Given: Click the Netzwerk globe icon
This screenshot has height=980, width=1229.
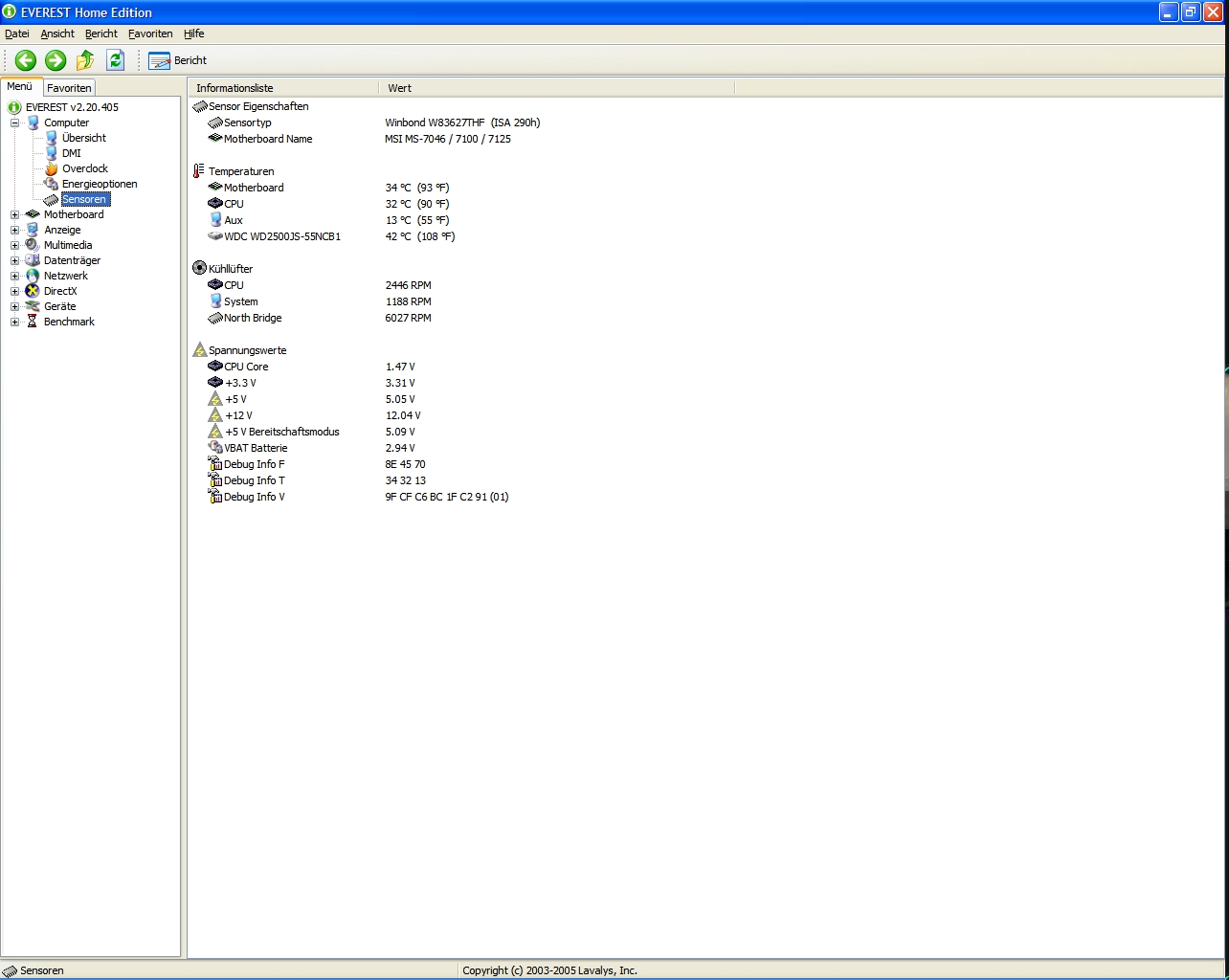Looking at the screenshot, I should click(33, 276).
